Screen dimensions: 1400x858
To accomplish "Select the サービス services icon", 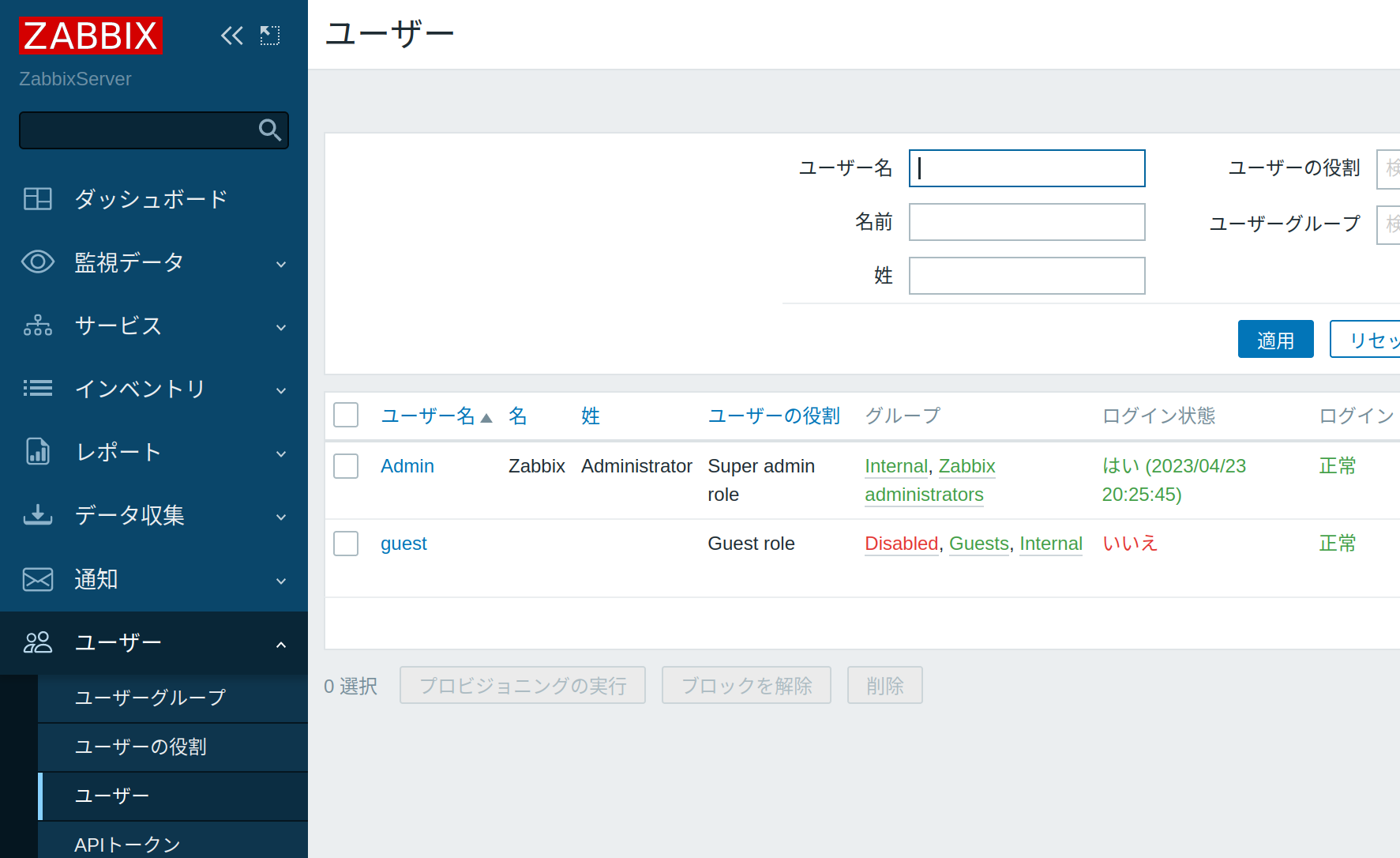I will (37, 326).
